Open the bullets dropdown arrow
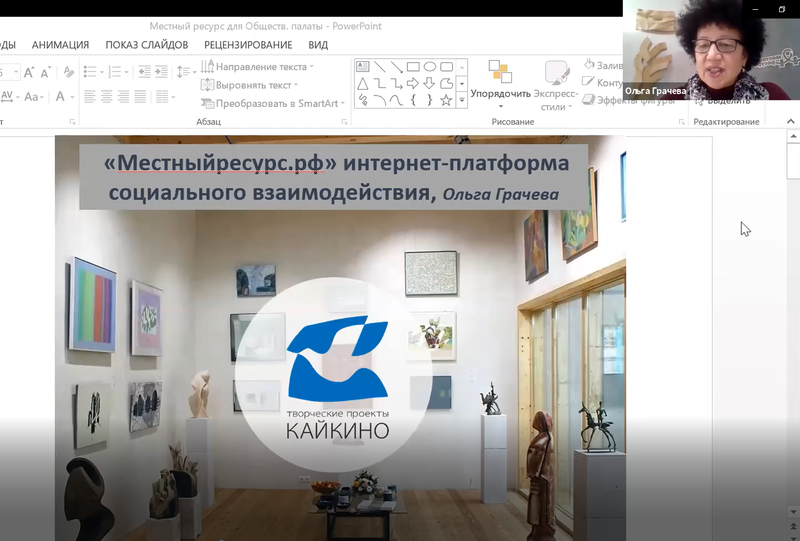Screen dimensions: 800x541 click(102, 72)
